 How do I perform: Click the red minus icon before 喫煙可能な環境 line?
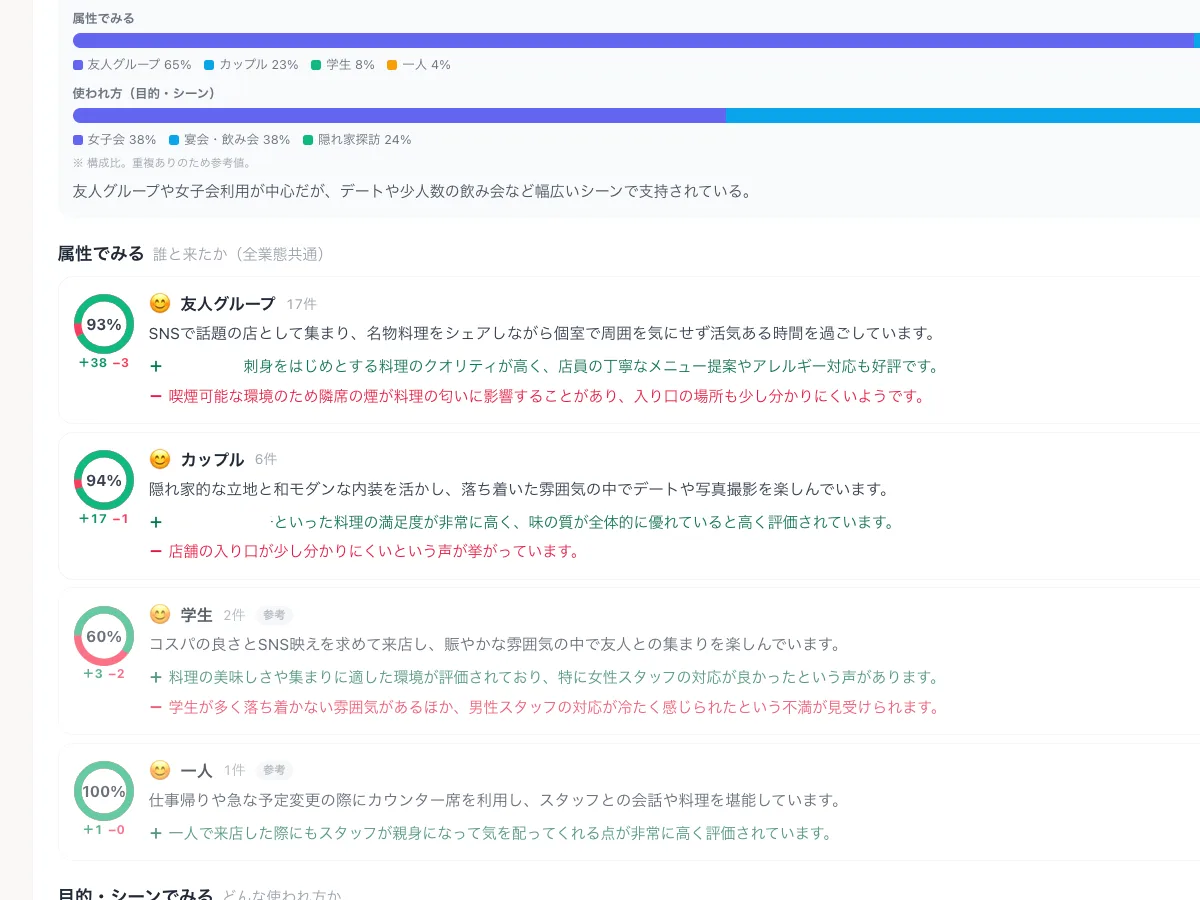pos(156,396)
